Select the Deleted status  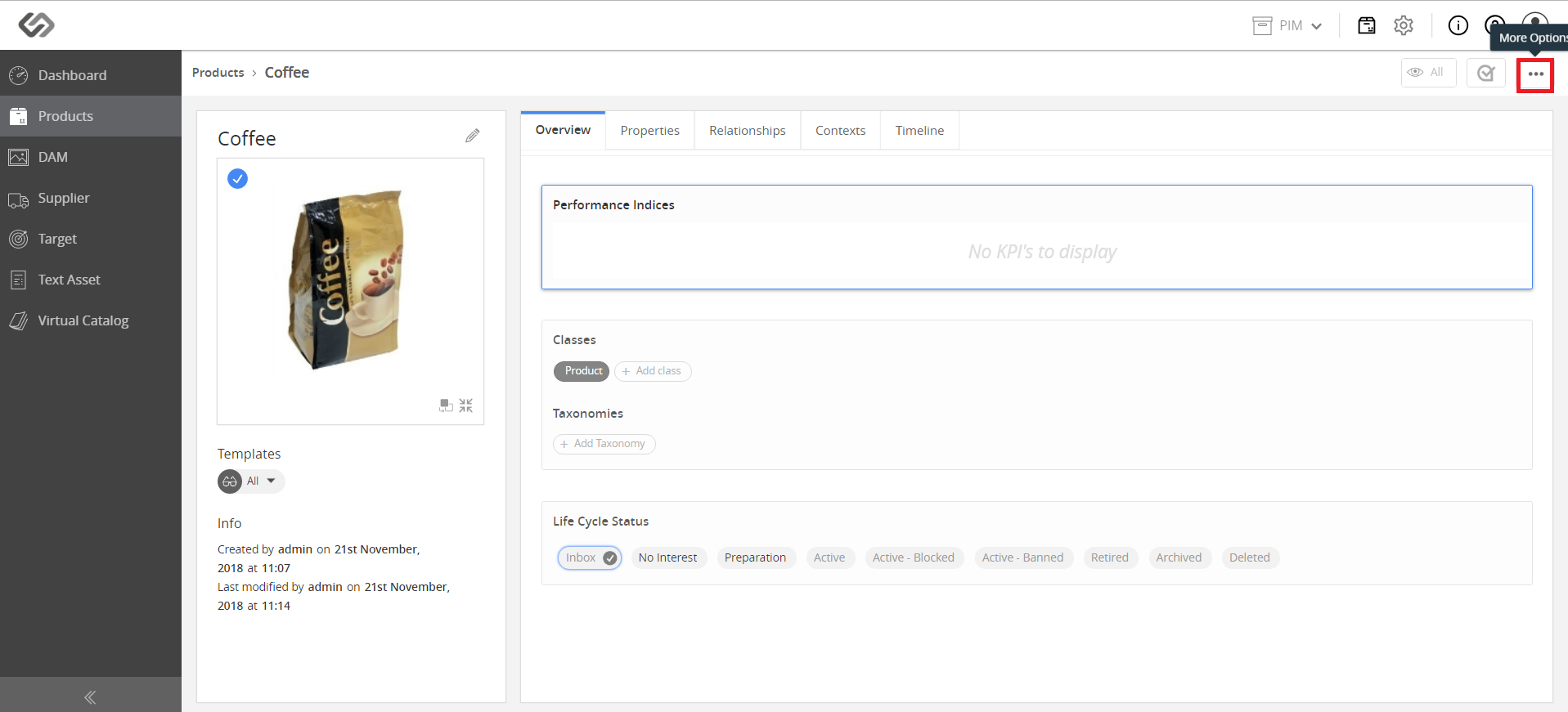pos(1250,558)
